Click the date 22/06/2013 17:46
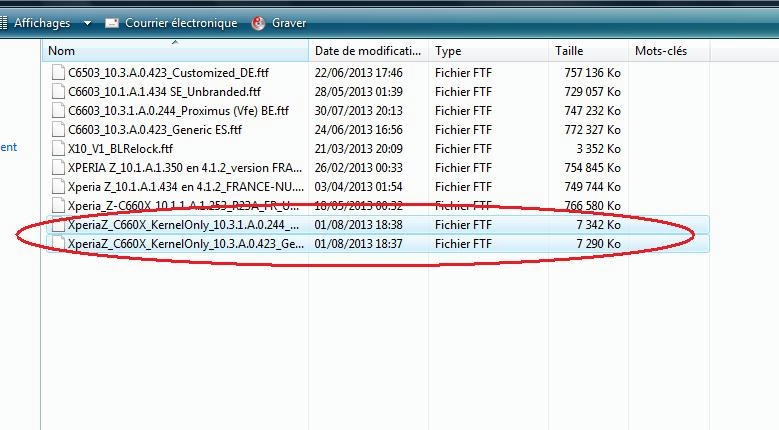This screenshot has width=779, height=430. (x=359, y=73)
